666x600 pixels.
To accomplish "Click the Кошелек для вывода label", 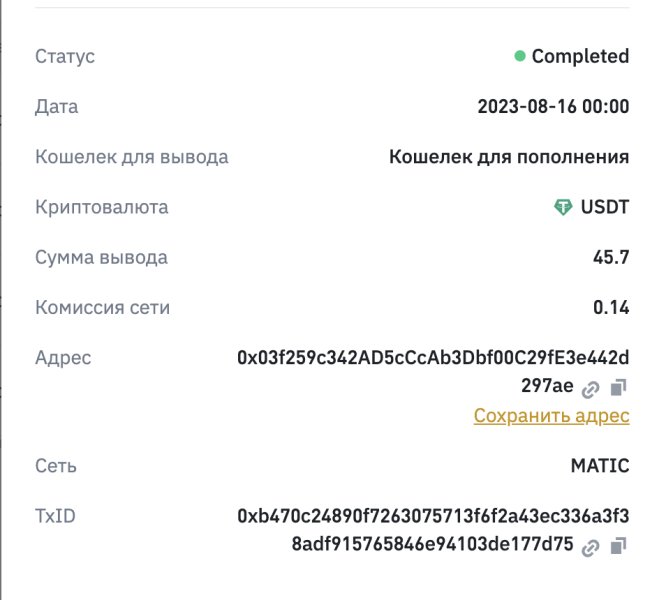I will pyautogui.click(x=132, y=157).
